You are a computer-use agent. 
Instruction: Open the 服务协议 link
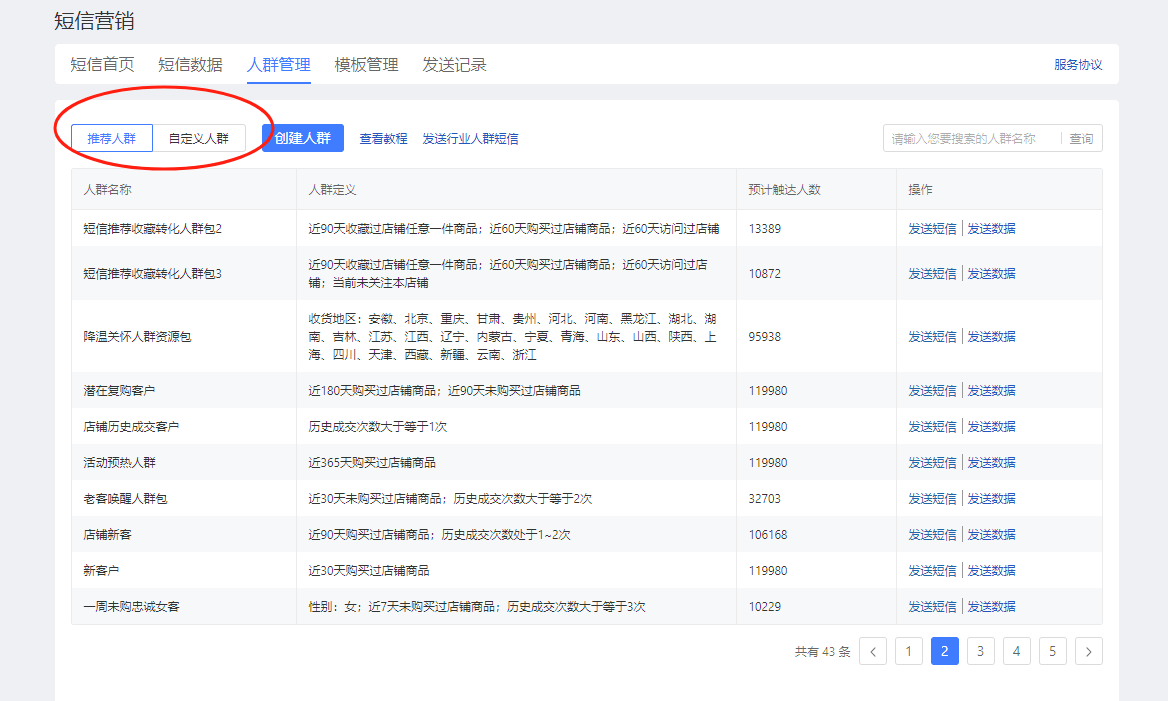pyautogui.click(x=1078, y=65)
